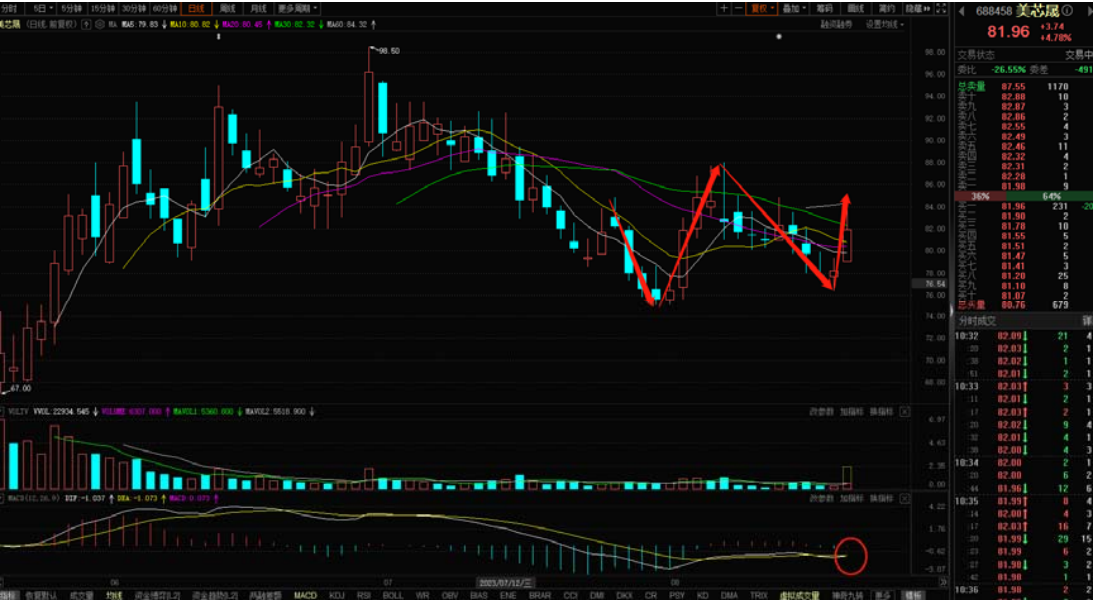
Task: Close the volume indicator panel
Action: (x=905, y=411)
